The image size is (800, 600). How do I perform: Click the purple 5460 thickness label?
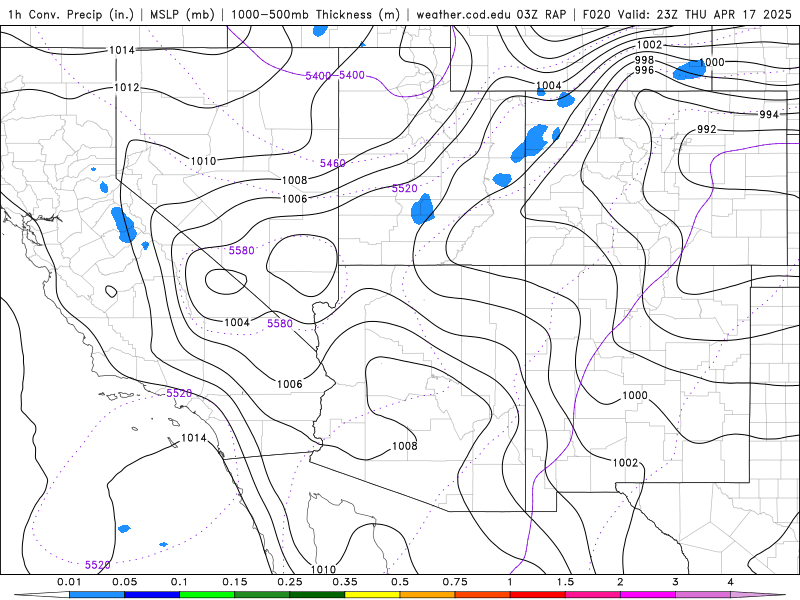tap(333, 163)
